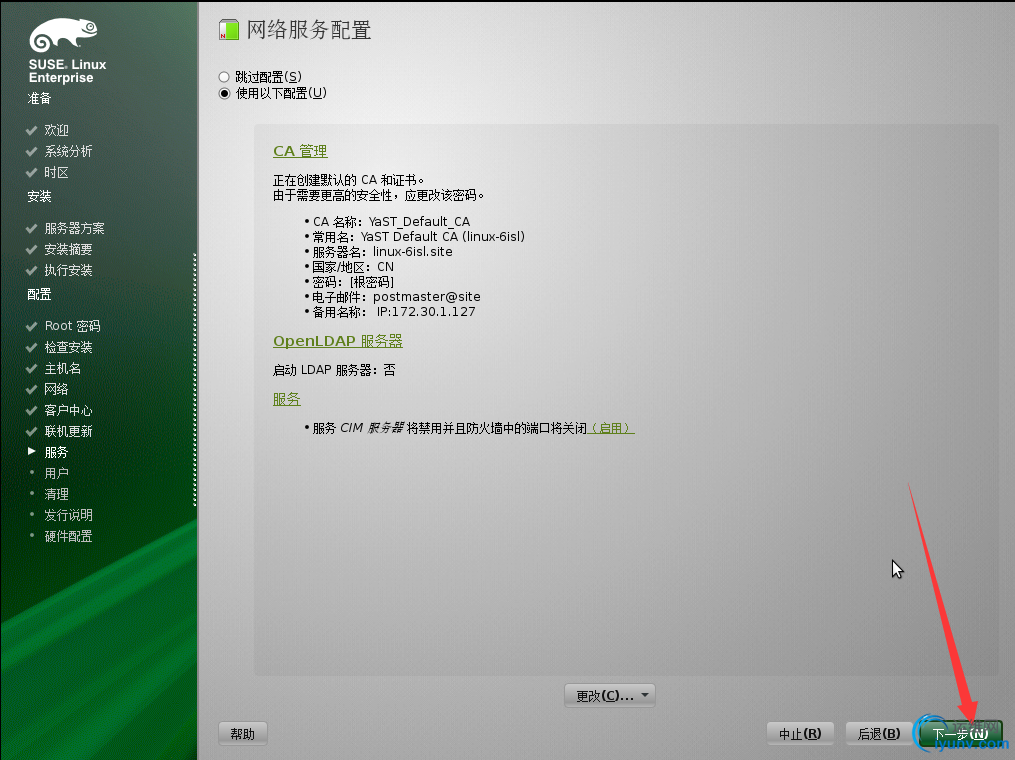The height and width of the screenshot is (760, 1015).
Task: Select the 服务器方案 step in sidebar
Action: (x=74, y=228)
